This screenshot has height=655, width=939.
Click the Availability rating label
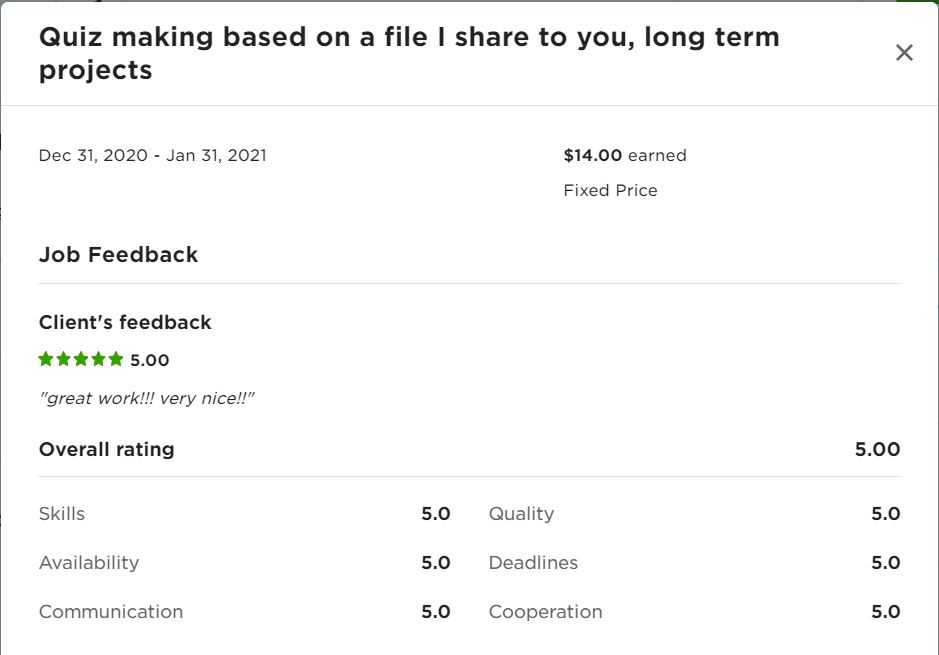pyautogui.click(x=89, y=563)
